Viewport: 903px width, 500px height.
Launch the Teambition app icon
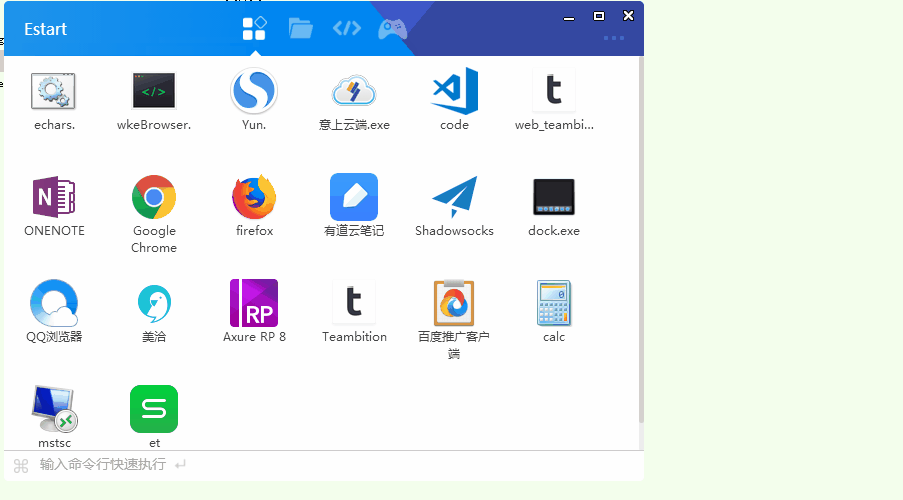(x=354, y=302)
